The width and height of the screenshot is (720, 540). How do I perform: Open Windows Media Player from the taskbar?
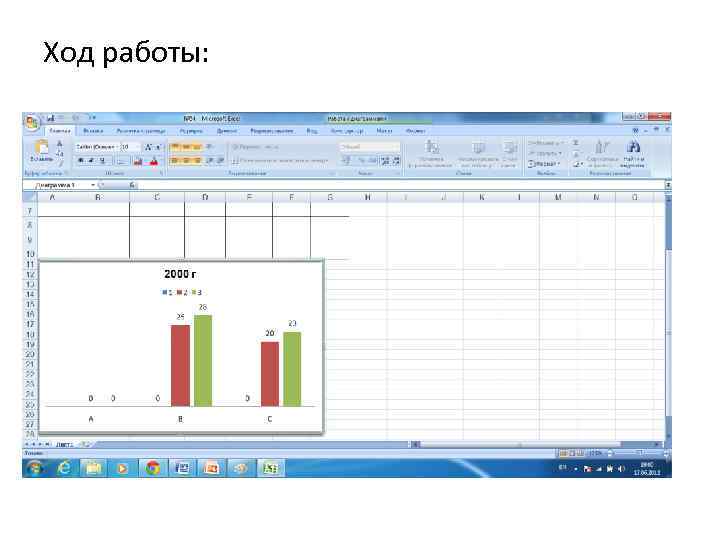[122, 468]
